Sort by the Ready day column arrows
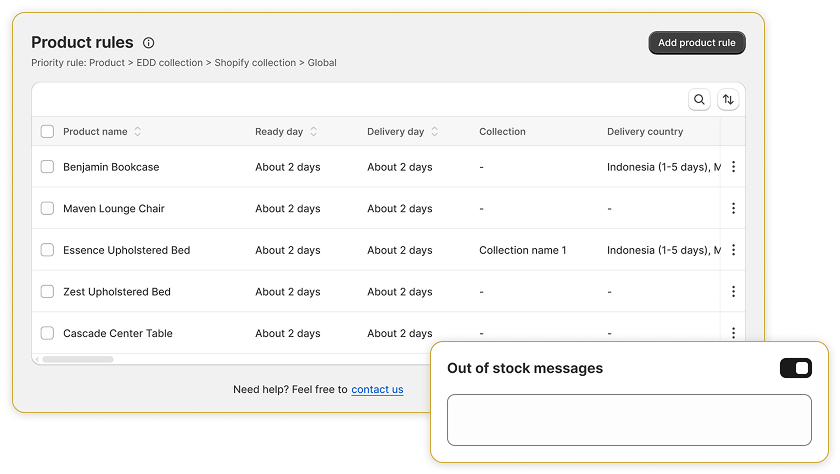The height and width of the screenshot is (474, 840). coord(313,132)
